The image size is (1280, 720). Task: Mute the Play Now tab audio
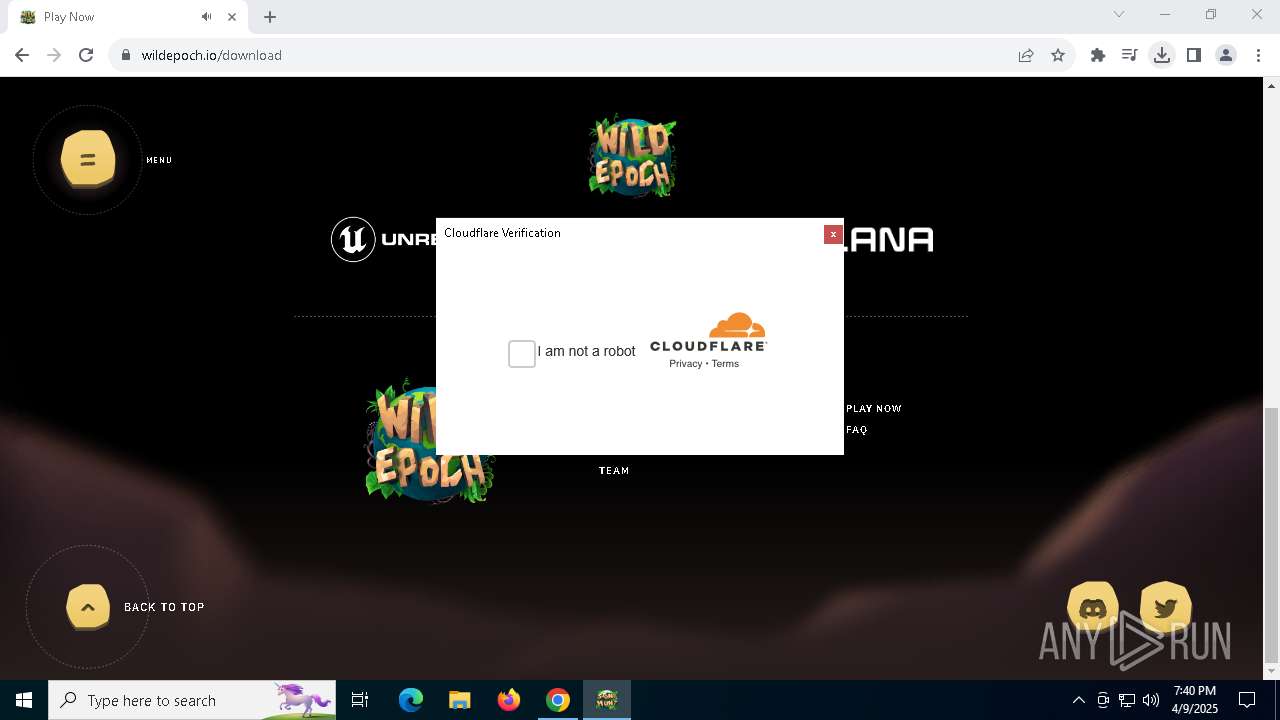click(x=206, y=17)
